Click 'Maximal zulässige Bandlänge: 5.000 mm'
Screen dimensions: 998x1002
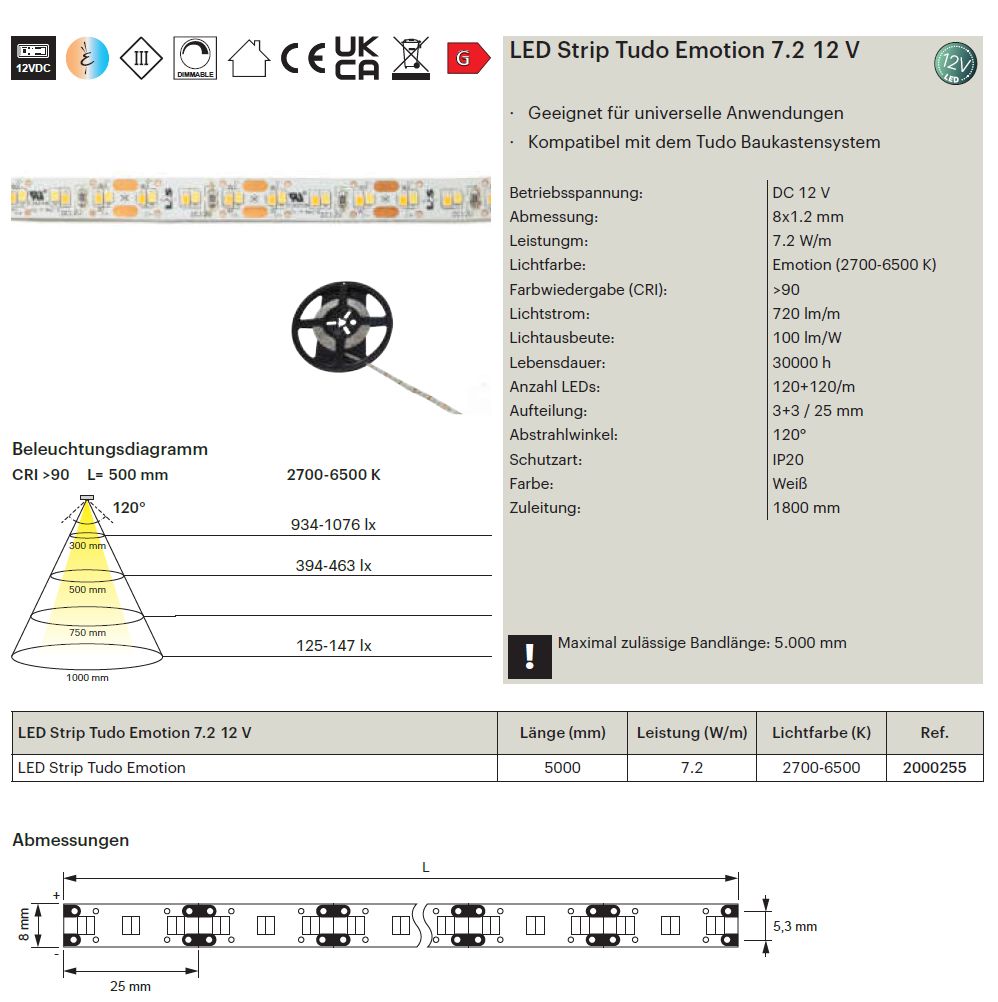pos(702,643)
